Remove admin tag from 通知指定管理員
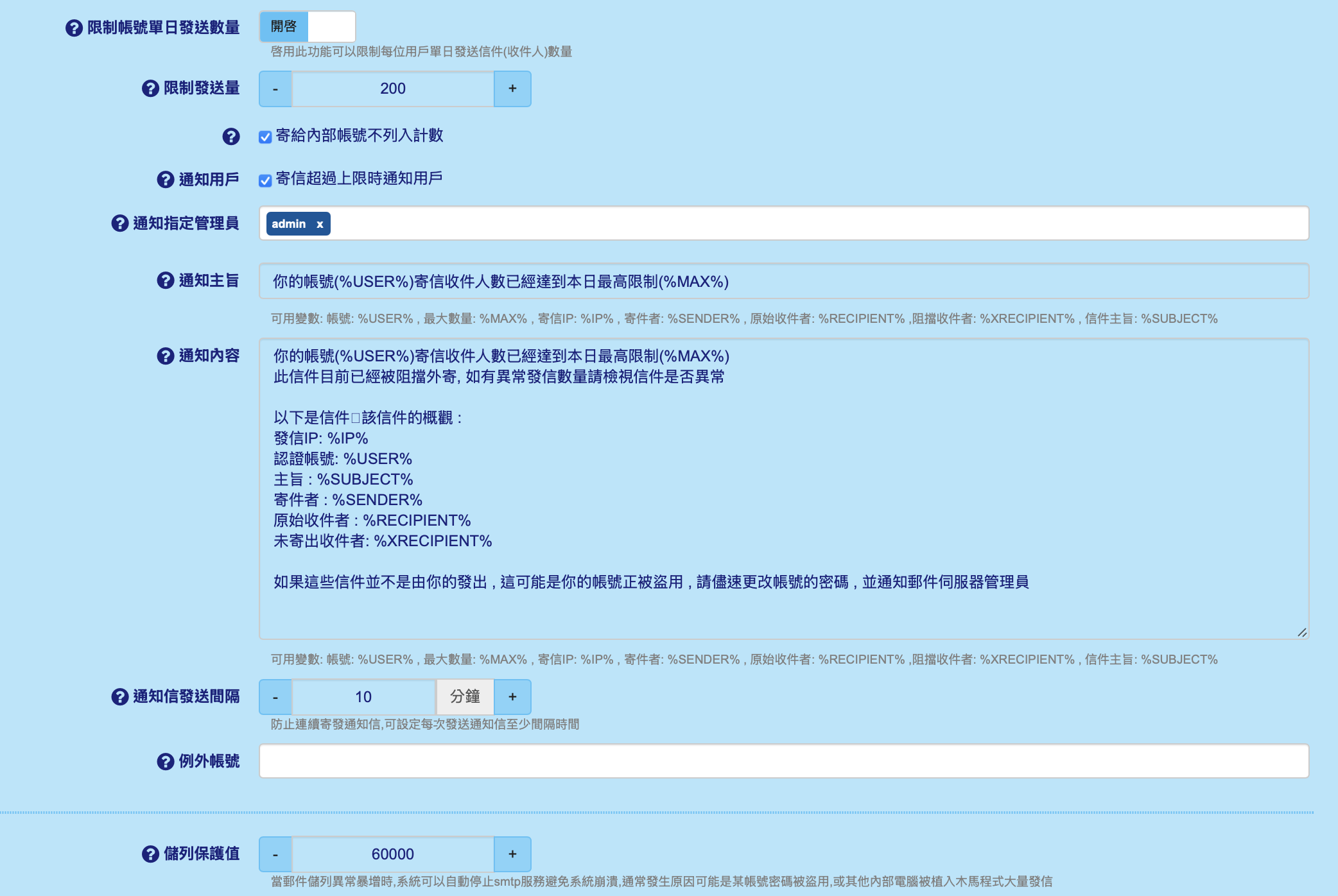 [320, 224]
